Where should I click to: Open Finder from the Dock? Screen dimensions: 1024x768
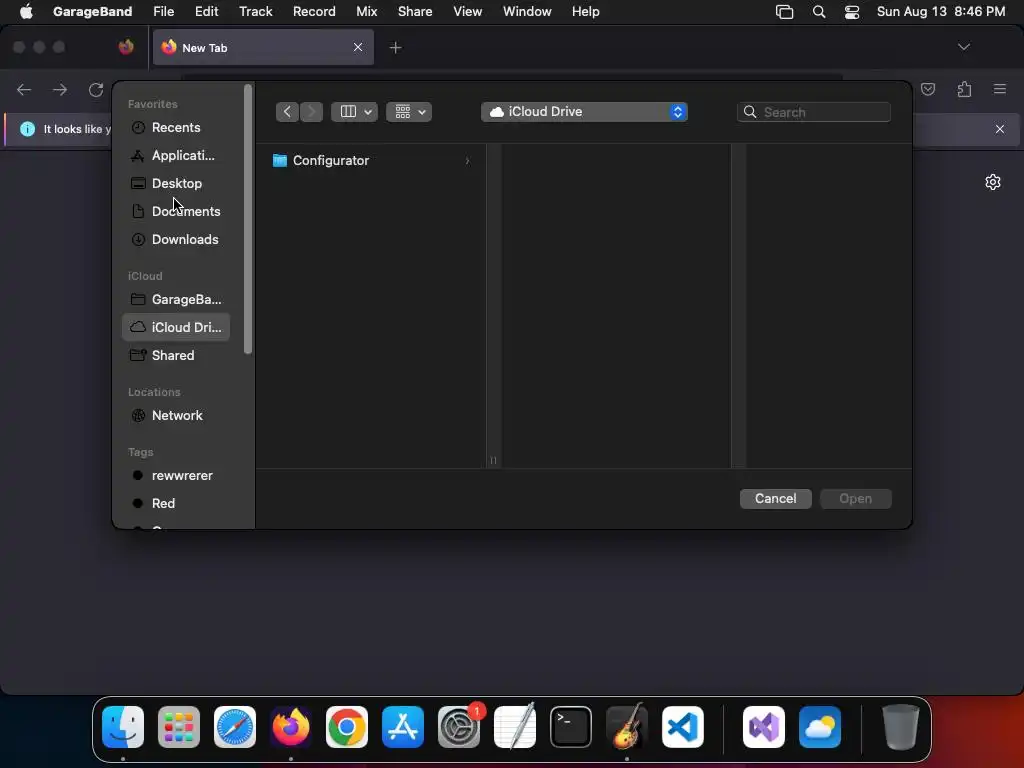123,727
